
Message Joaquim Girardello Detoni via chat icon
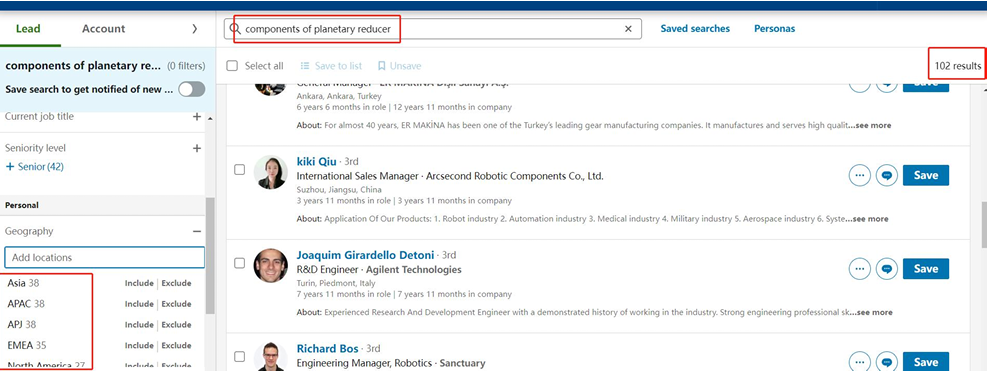[886, 269]
